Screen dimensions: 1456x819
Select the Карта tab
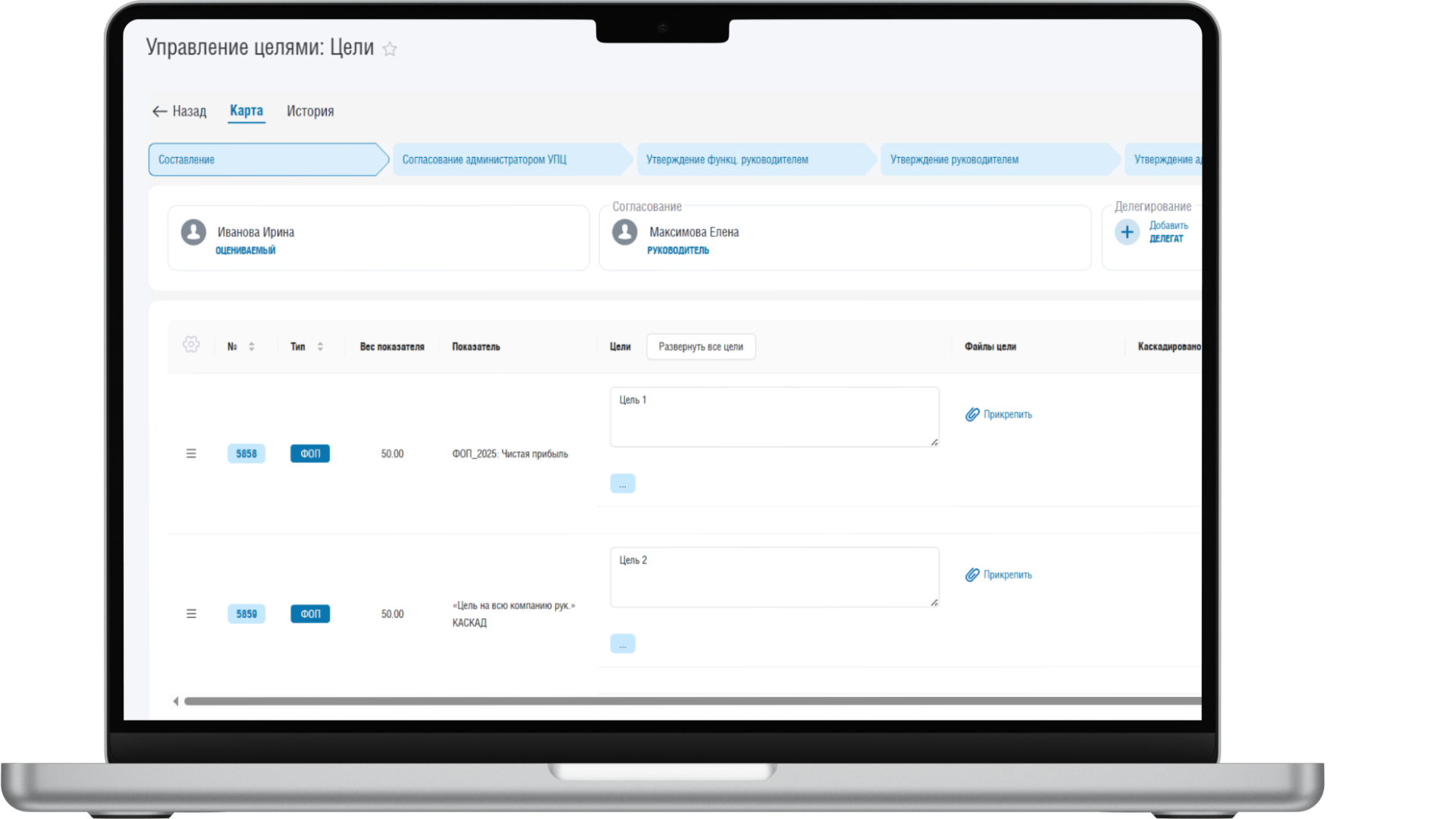(246, 111)
